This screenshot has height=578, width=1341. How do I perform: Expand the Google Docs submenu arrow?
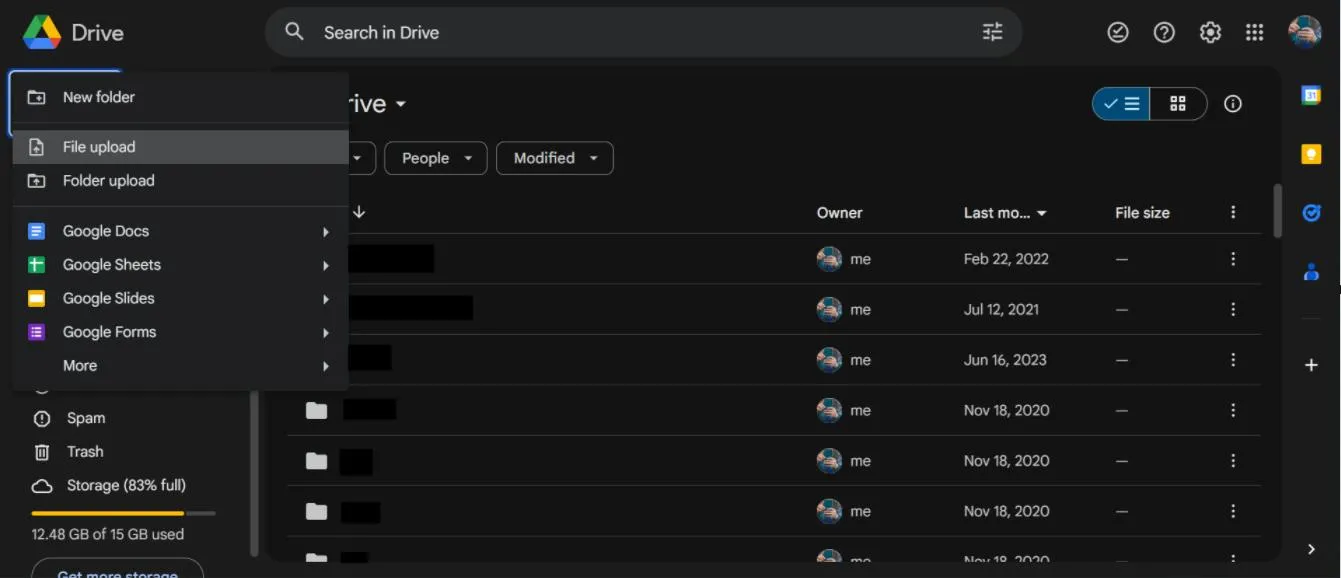click(326, 232)
